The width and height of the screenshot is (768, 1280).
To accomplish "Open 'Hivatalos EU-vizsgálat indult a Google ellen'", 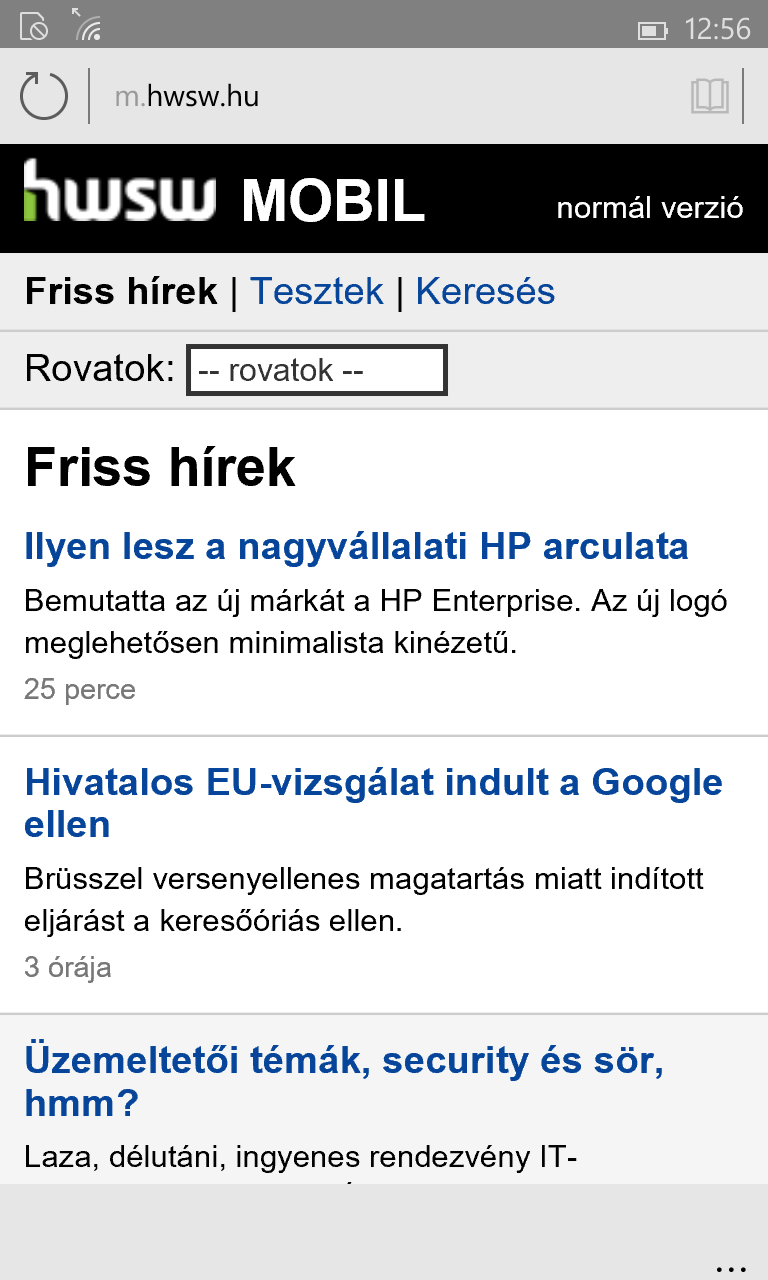I will [373, 803].
